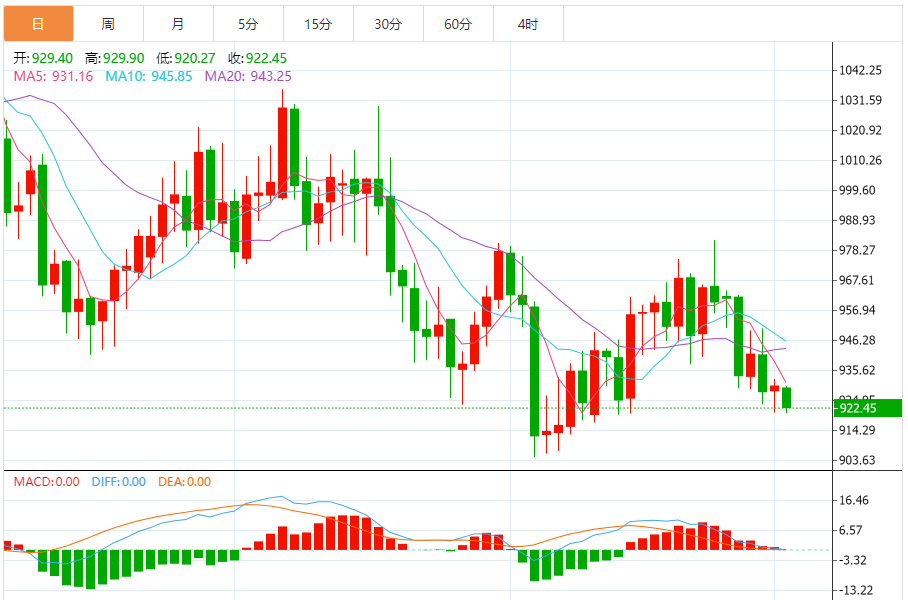Screen dimensions: 908x600
Task: Click the MA5: 931.16 indicator label
Action: (x=53, y=76)
